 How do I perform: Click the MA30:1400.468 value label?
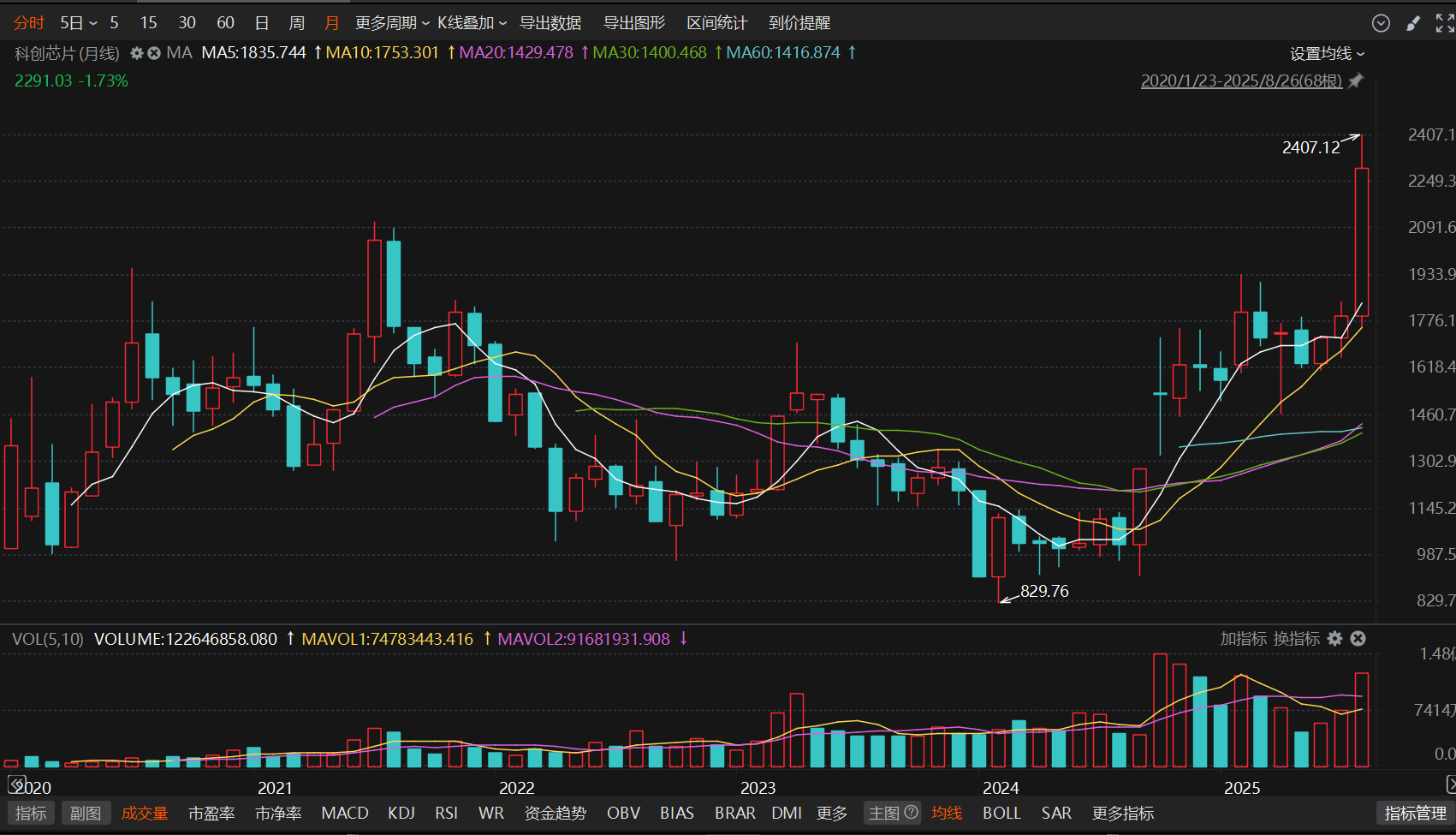click(x=650, y=53)
